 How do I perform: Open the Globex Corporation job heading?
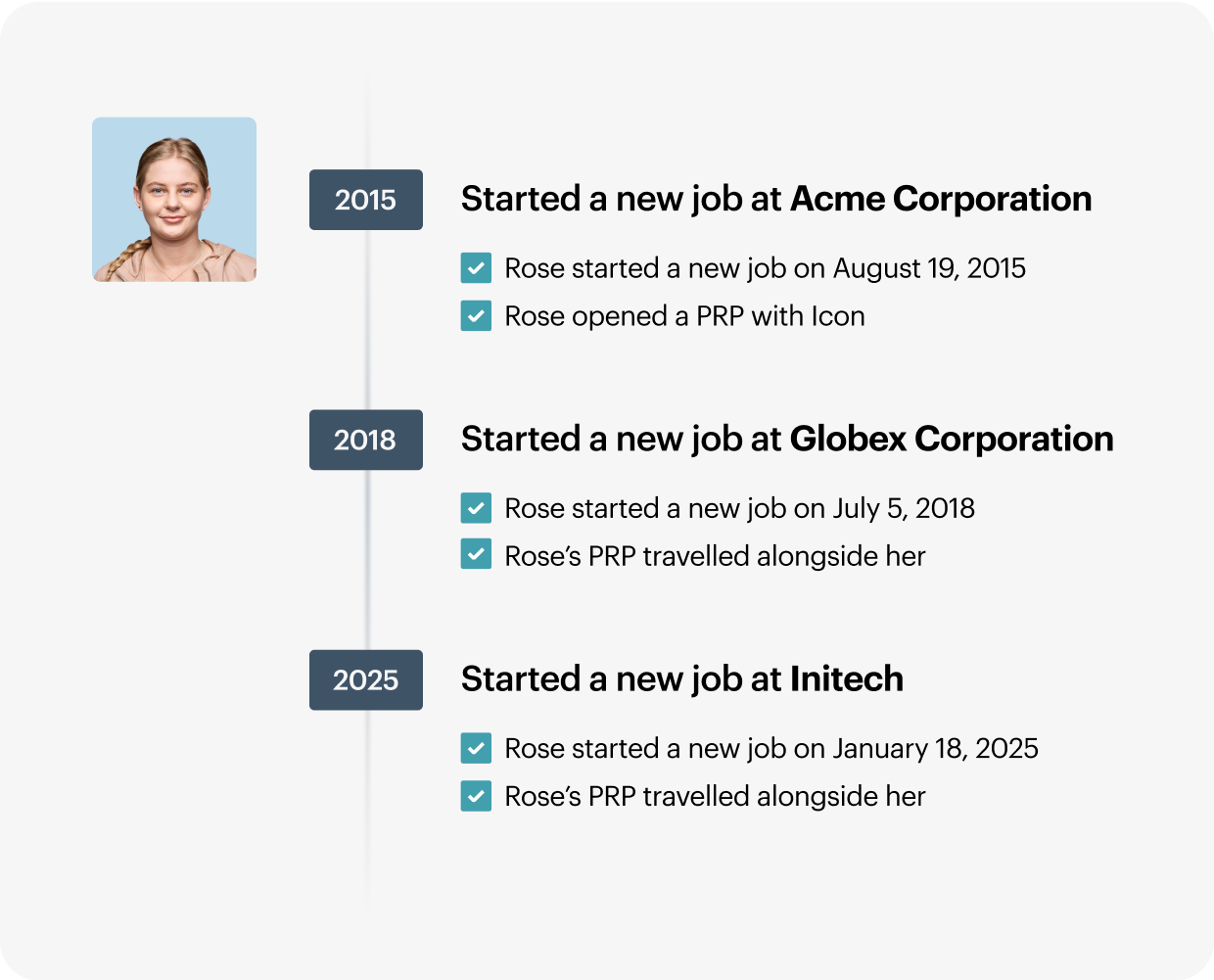tap(787, 440)
